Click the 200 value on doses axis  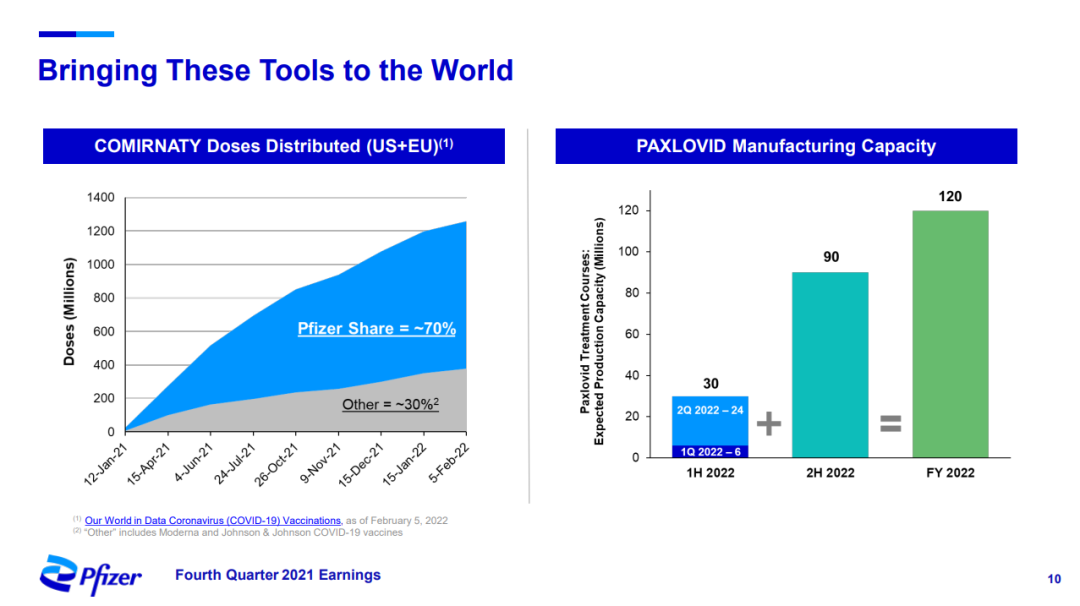tap(104, 398)
